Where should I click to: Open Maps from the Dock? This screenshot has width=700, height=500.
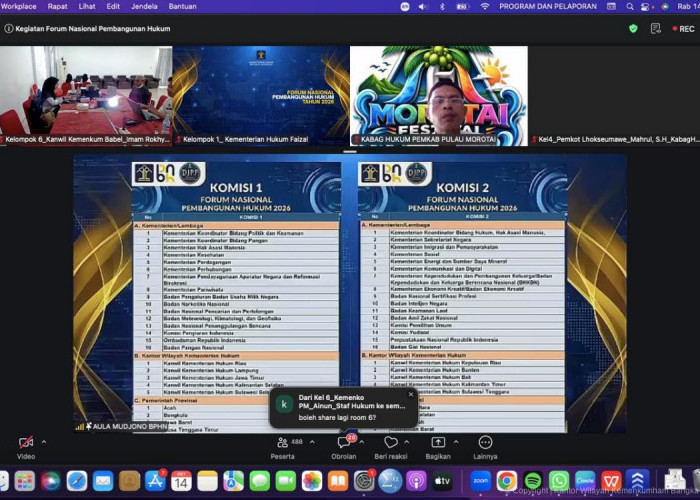coord(233,481)
